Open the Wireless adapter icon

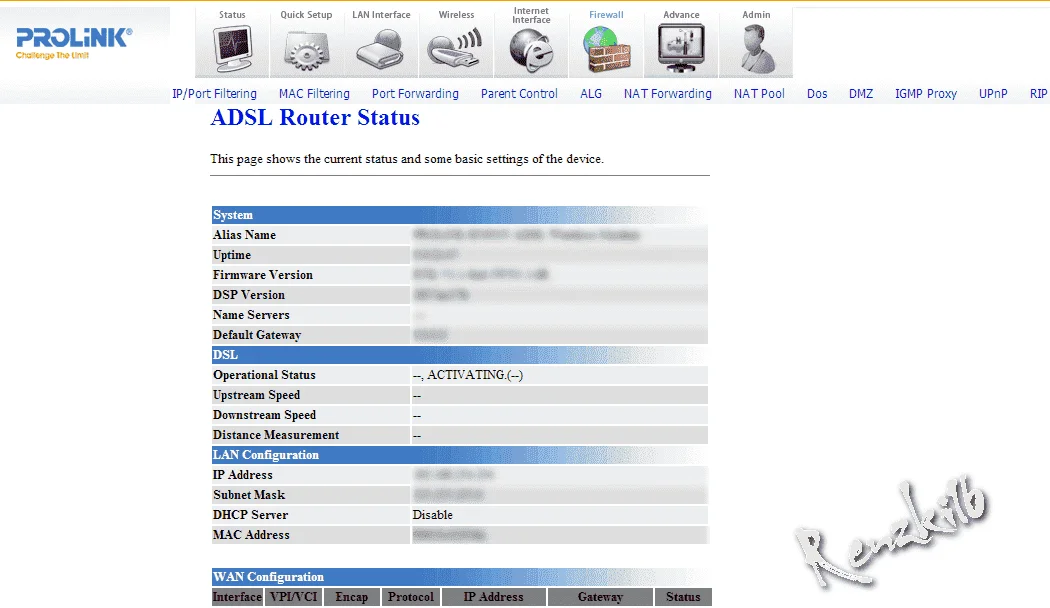456,49
